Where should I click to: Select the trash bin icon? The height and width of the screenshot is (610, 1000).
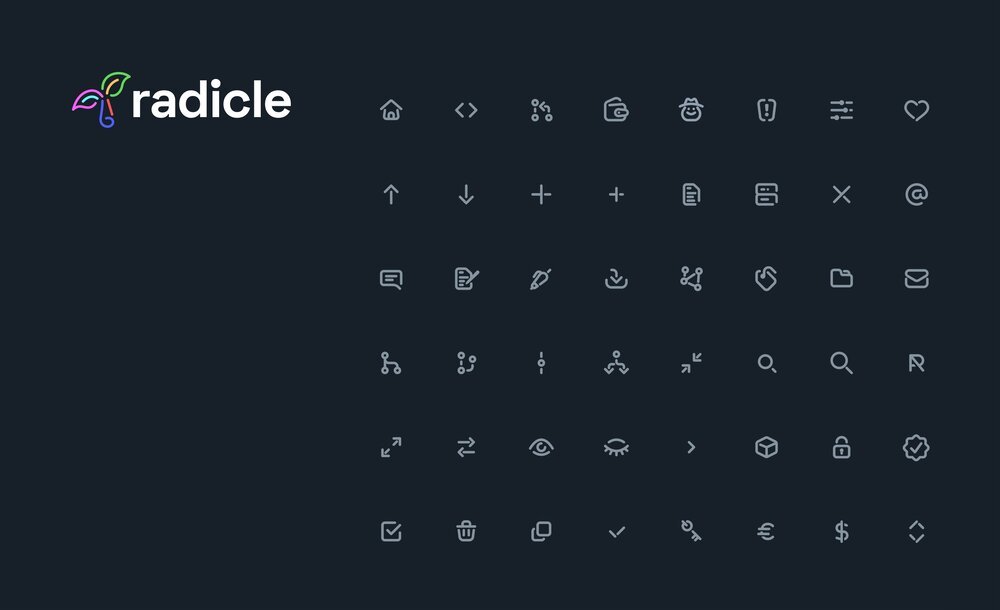point(466,532)
